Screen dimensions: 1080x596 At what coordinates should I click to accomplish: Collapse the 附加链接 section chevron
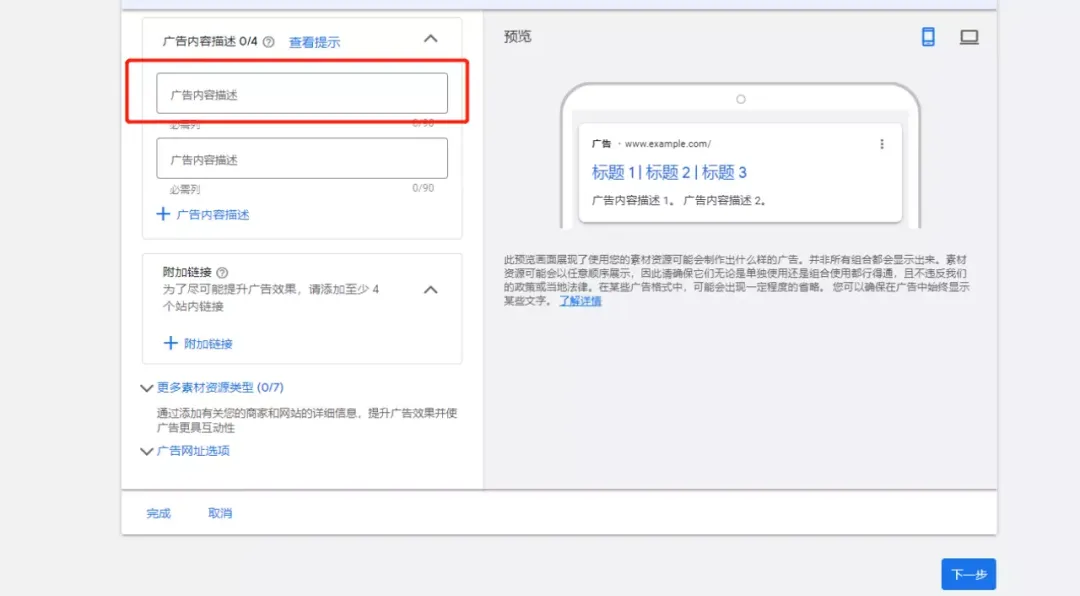tap(430, 290)
